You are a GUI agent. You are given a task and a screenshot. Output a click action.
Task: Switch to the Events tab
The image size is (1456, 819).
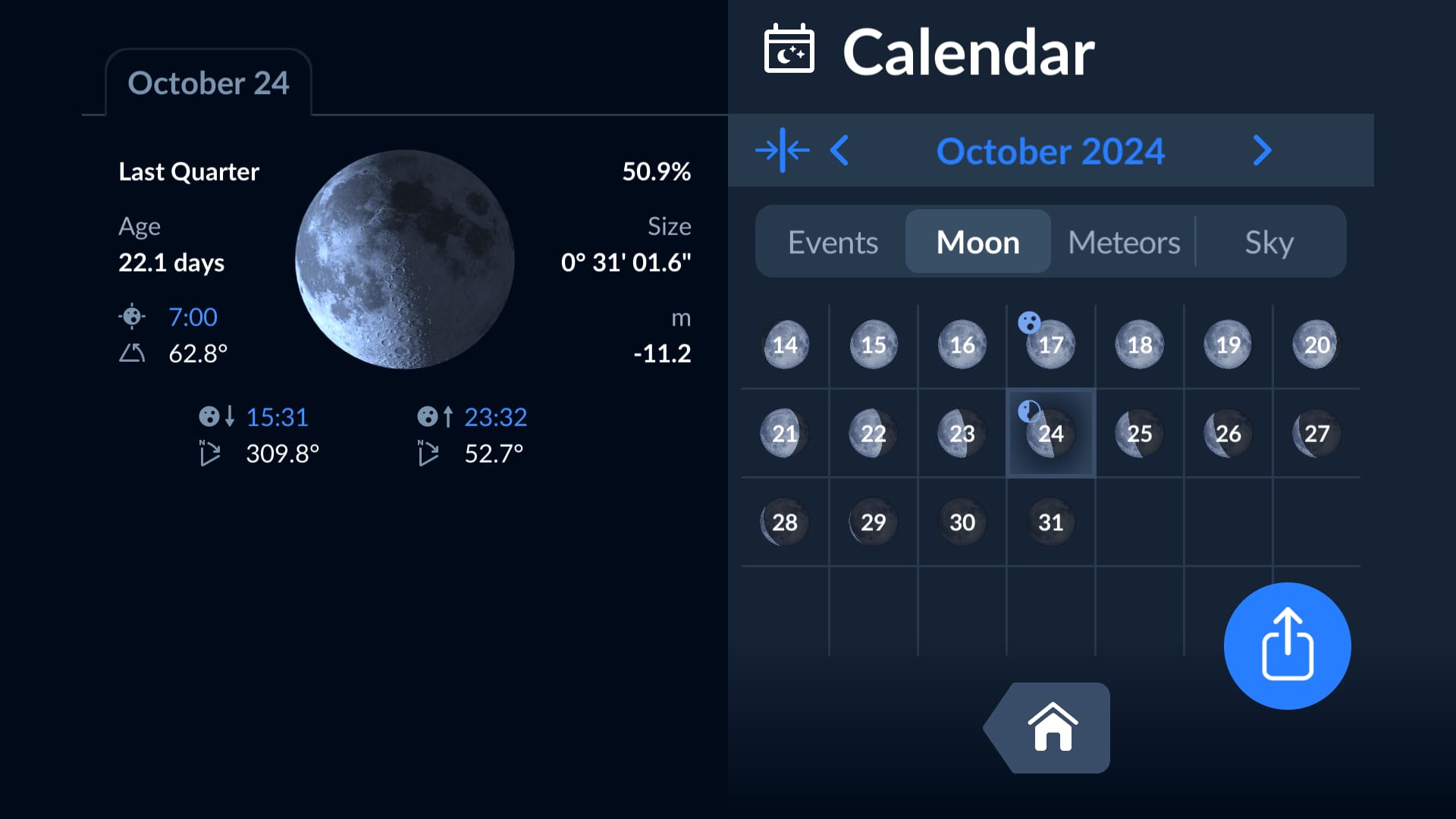pos(833,241)
